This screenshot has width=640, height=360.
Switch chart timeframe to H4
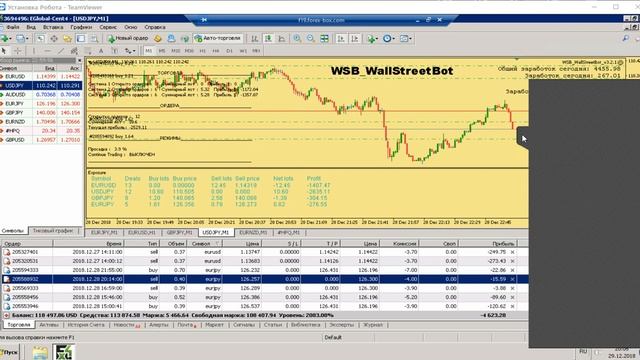pos(216,51)
